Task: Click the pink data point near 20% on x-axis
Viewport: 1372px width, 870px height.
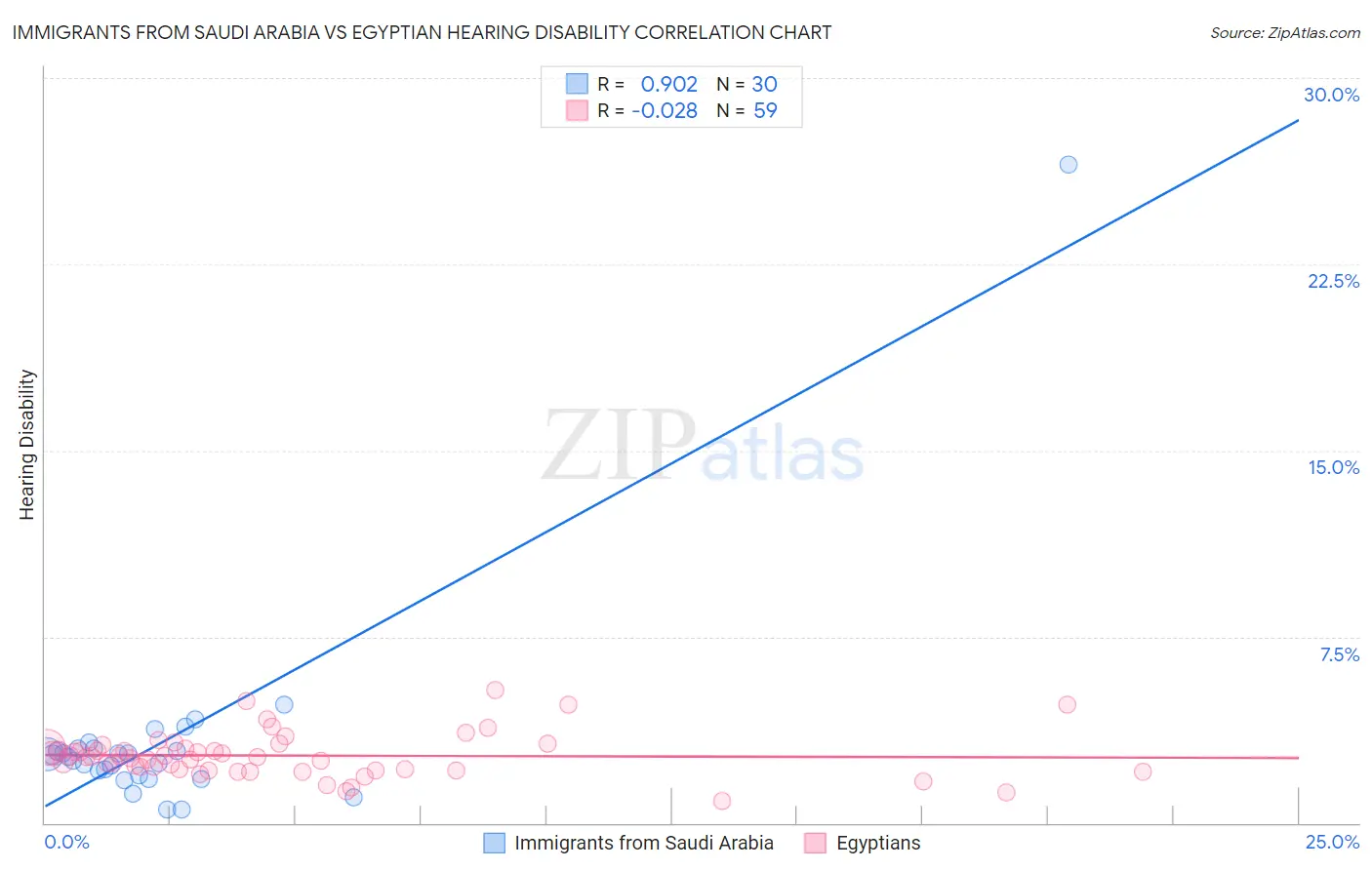Action: [x=1067, y=704]
